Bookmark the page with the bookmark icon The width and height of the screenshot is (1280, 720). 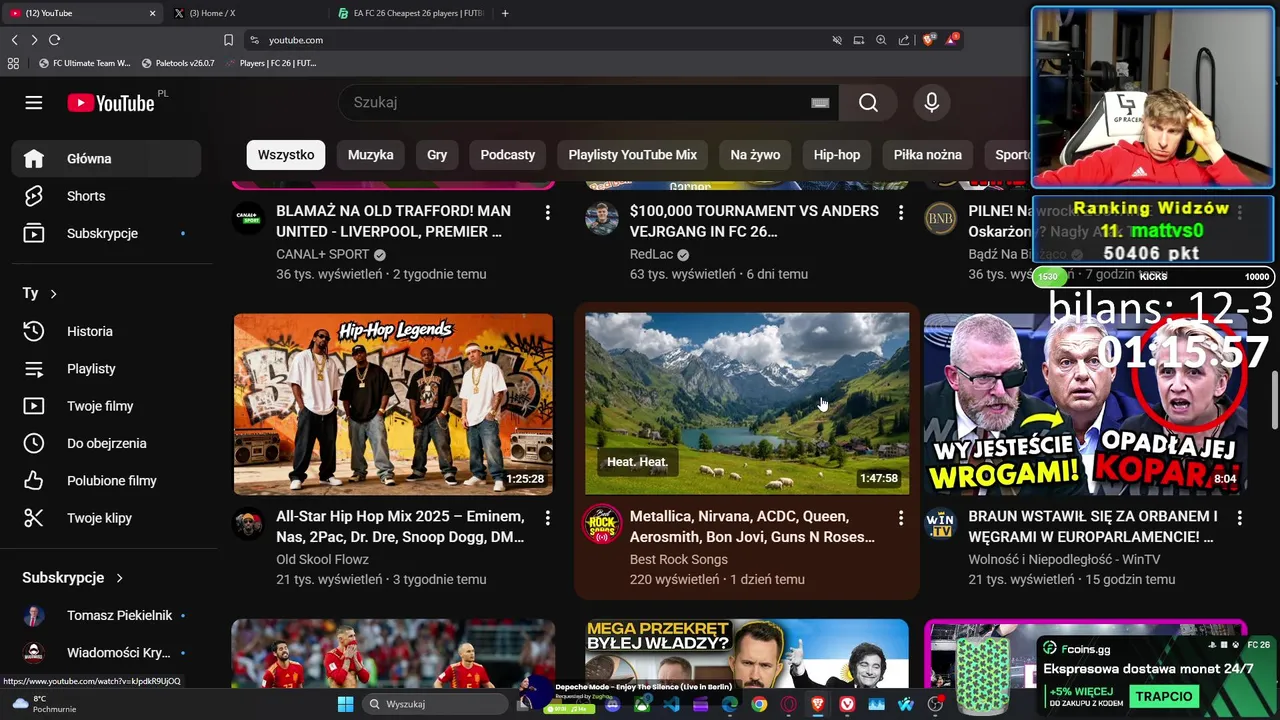click(x=228, y=40)
